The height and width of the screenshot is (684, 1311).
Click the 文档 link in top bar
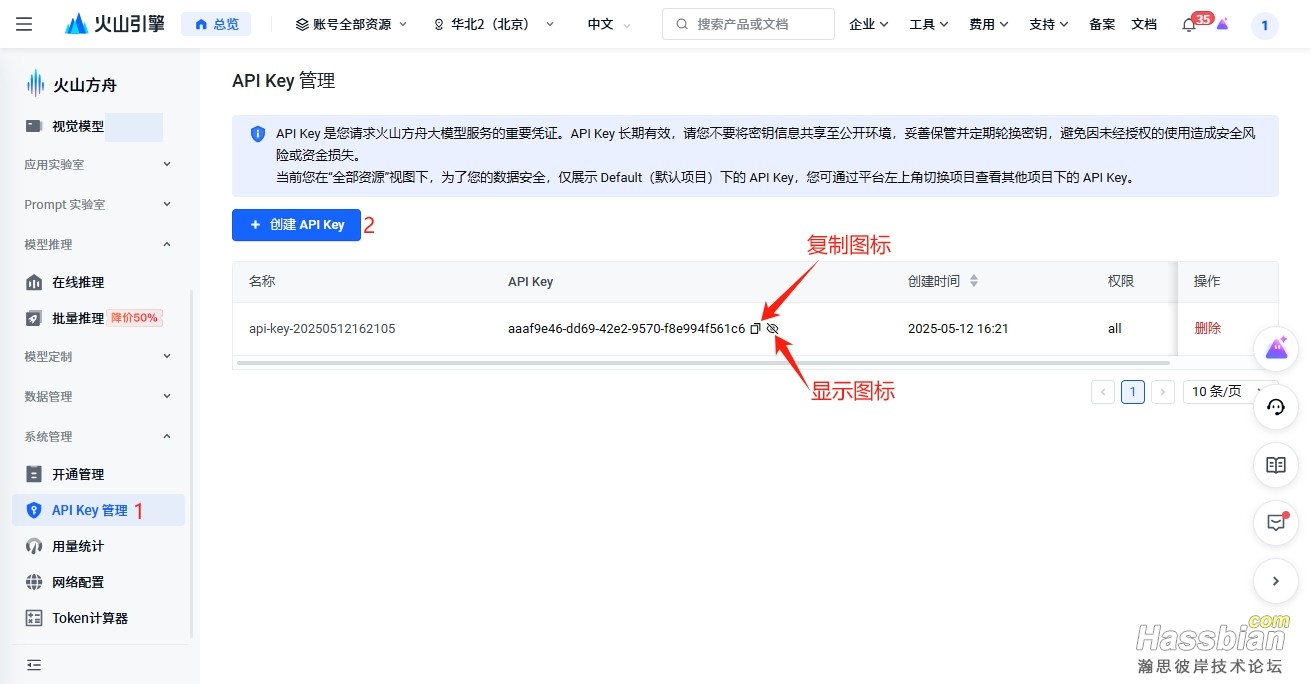(x=1144, y=24)
